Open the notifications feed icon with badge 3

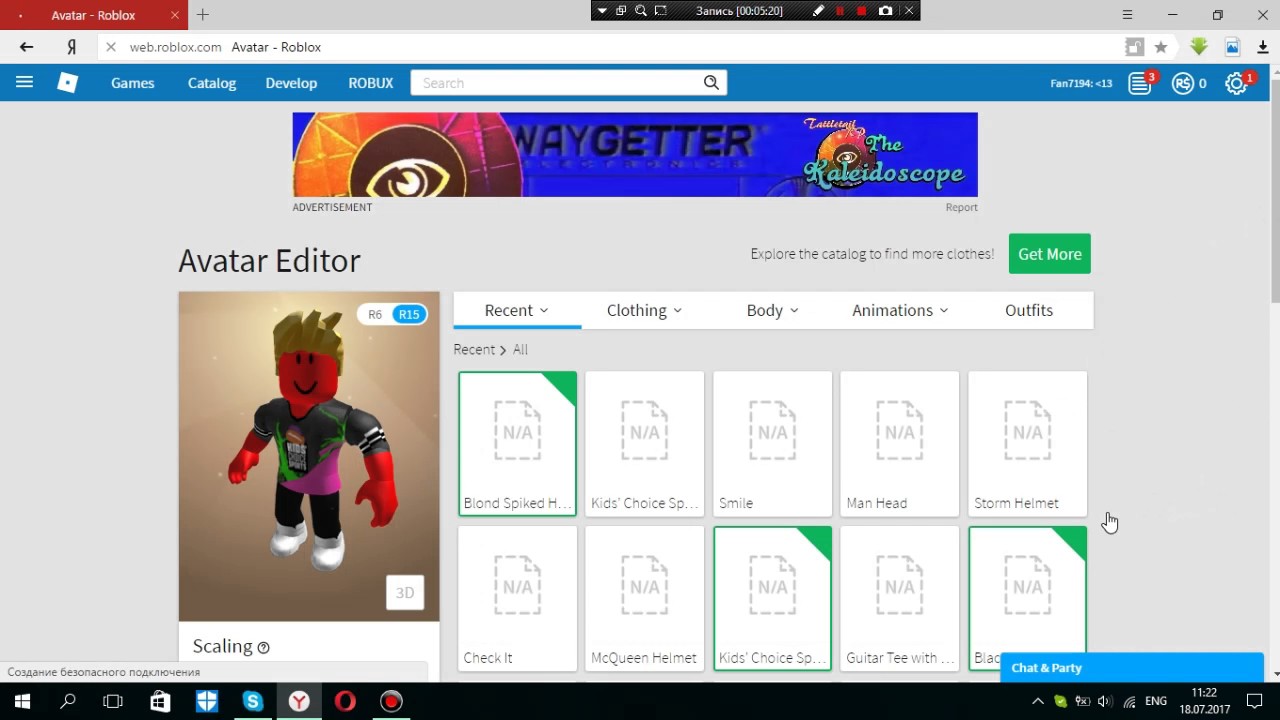pos(1140,83)
